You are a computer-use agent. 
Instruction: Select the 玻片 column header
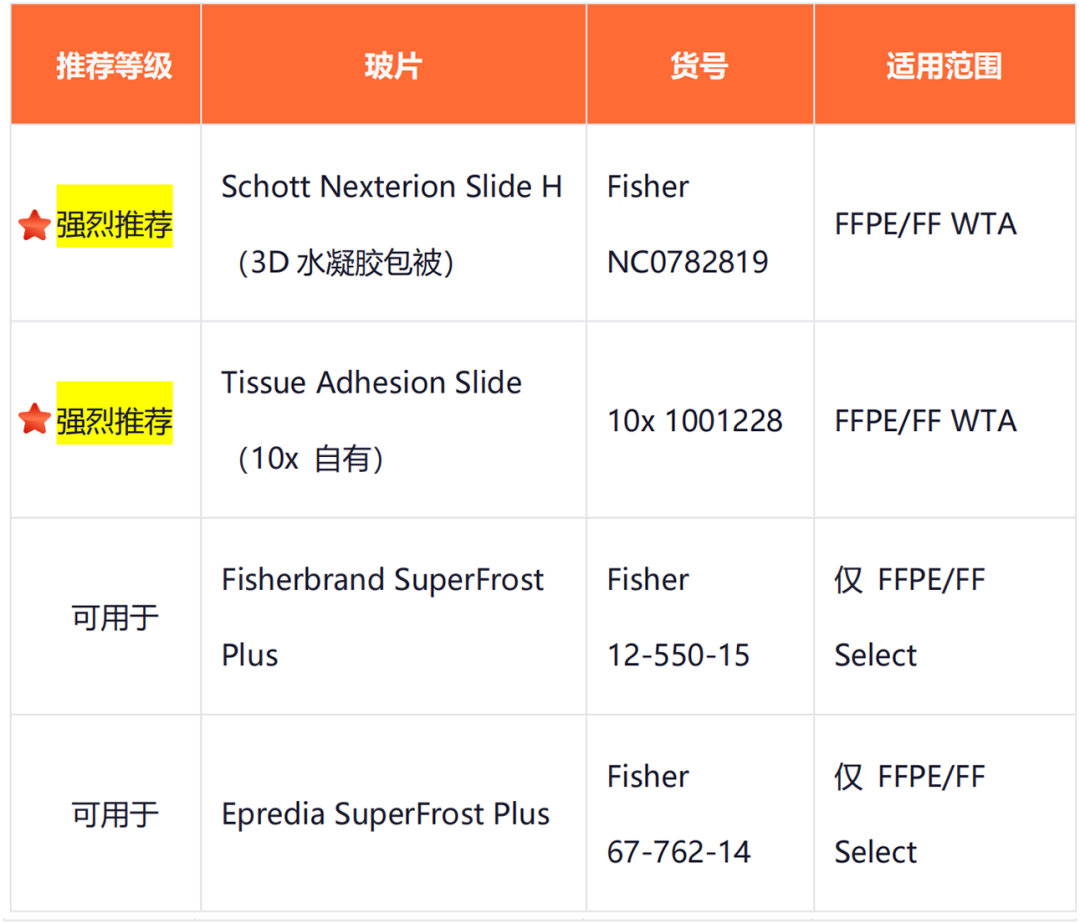393,66
